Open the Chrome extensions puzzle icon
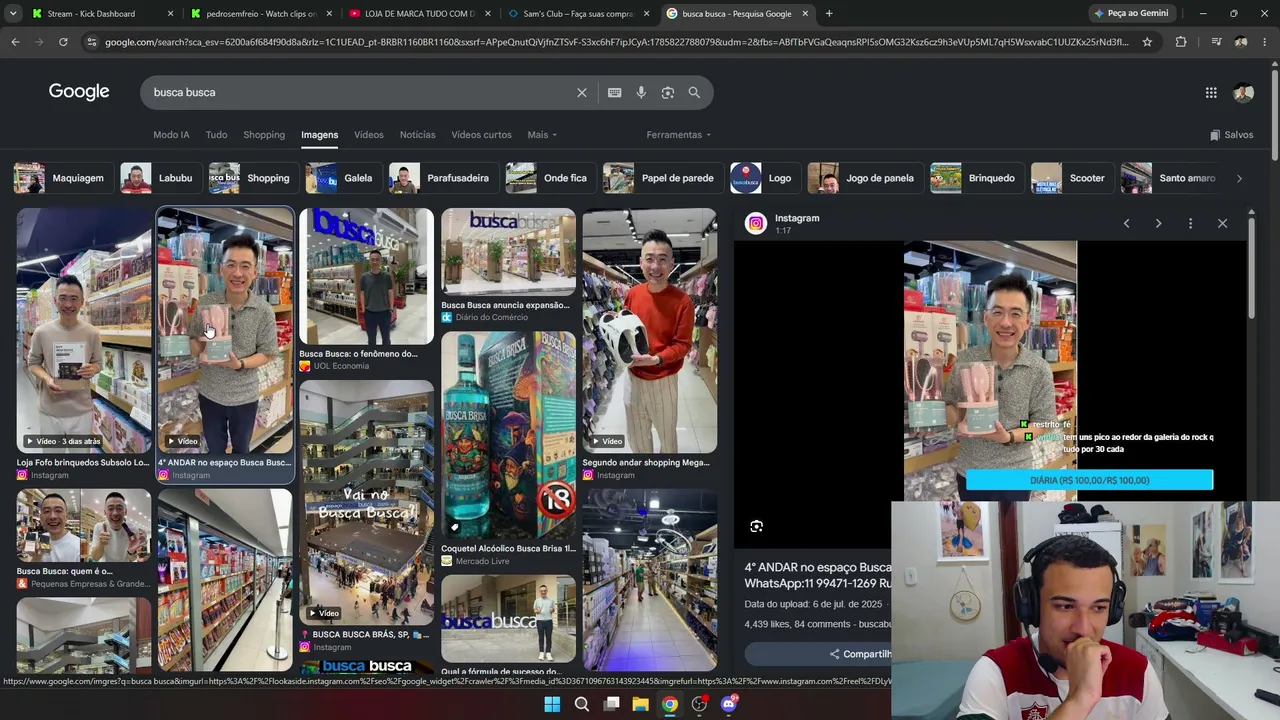The height and width of the screenshot is (720, 1280). [1181, 42]
